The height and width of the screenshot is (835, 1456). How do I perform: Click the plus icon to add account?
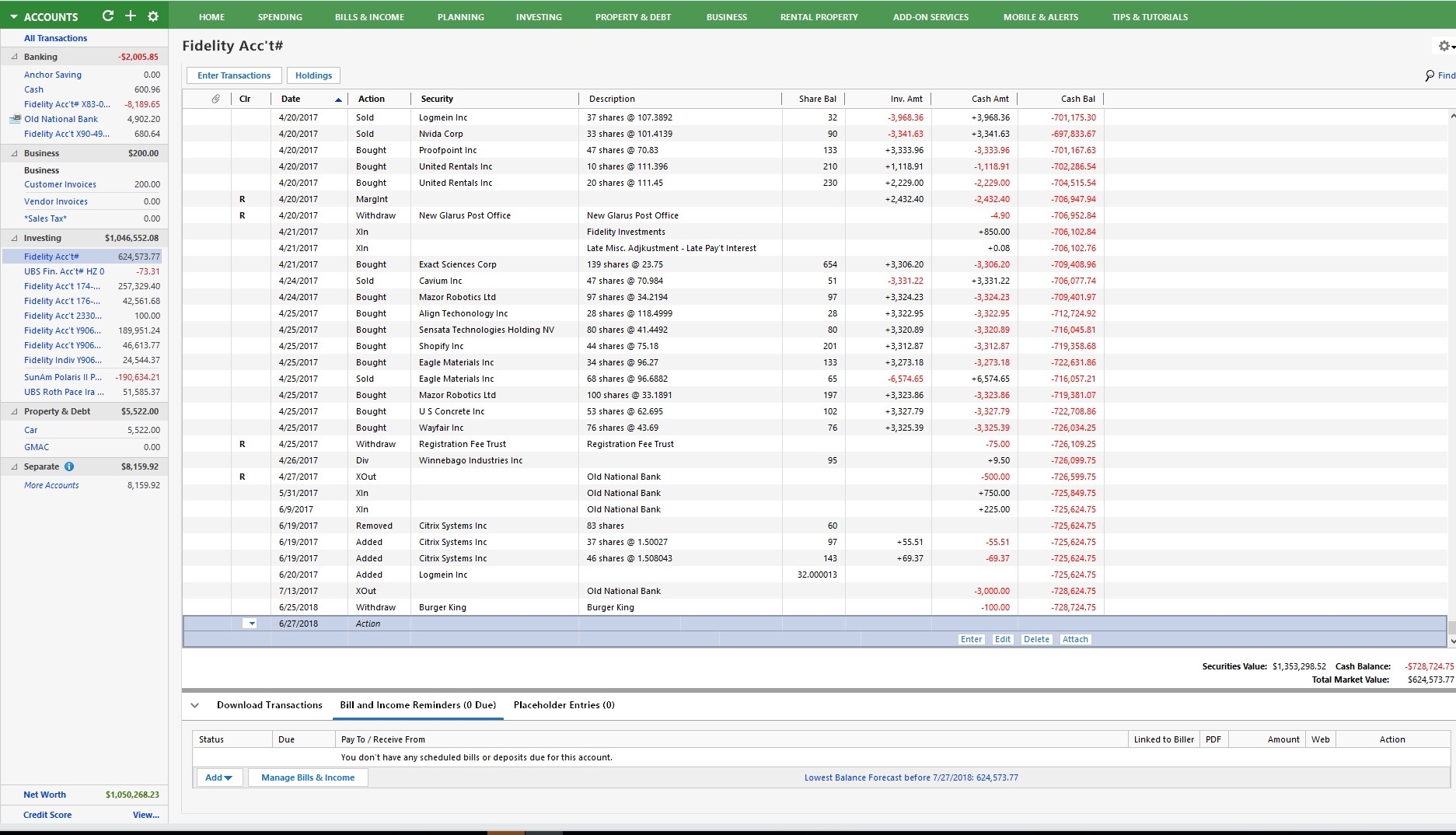131,16
